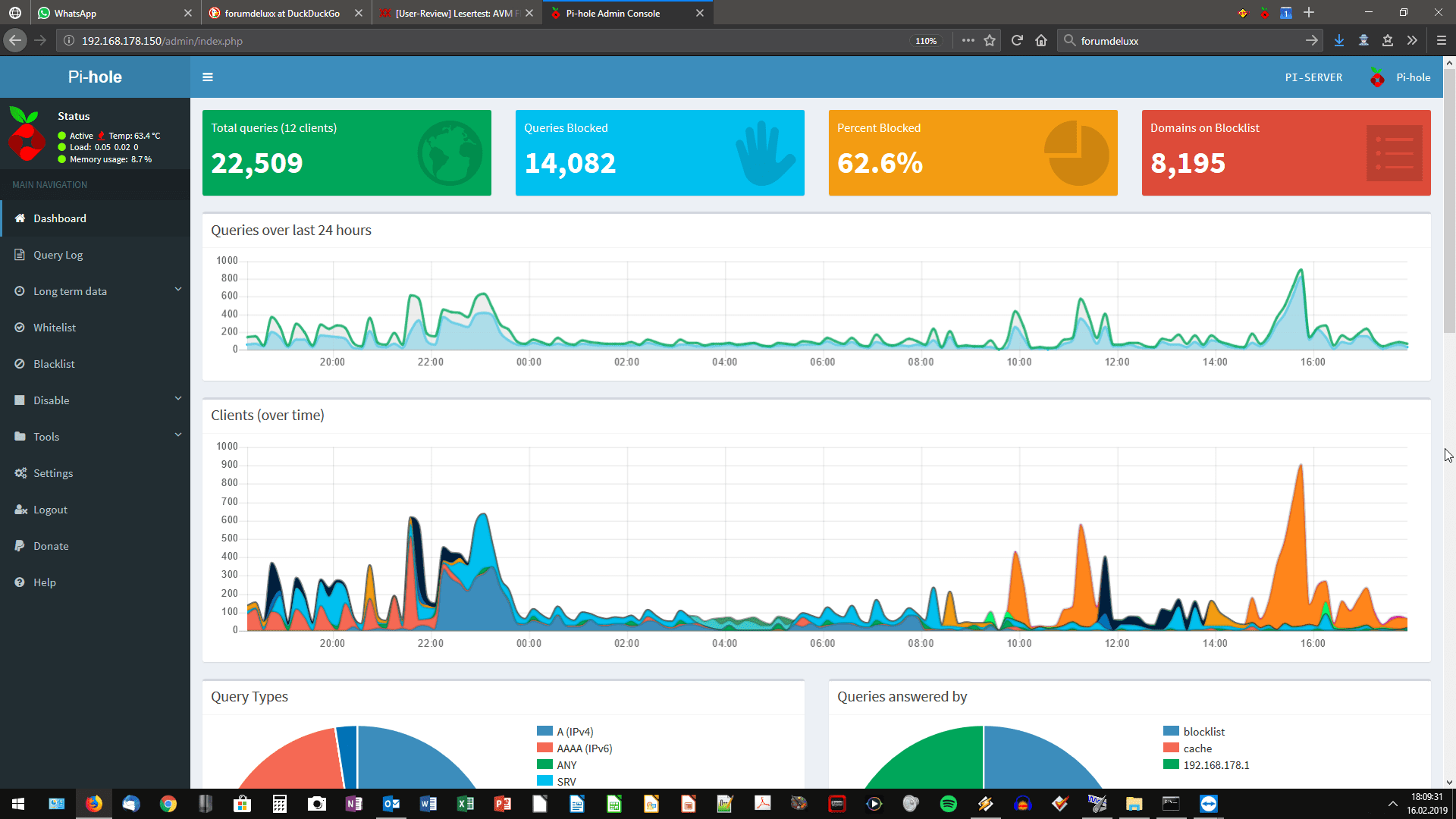Show more toolbar items chevron
Image resolution: width=1456 pixels, height=819 pixels.
1412,41
